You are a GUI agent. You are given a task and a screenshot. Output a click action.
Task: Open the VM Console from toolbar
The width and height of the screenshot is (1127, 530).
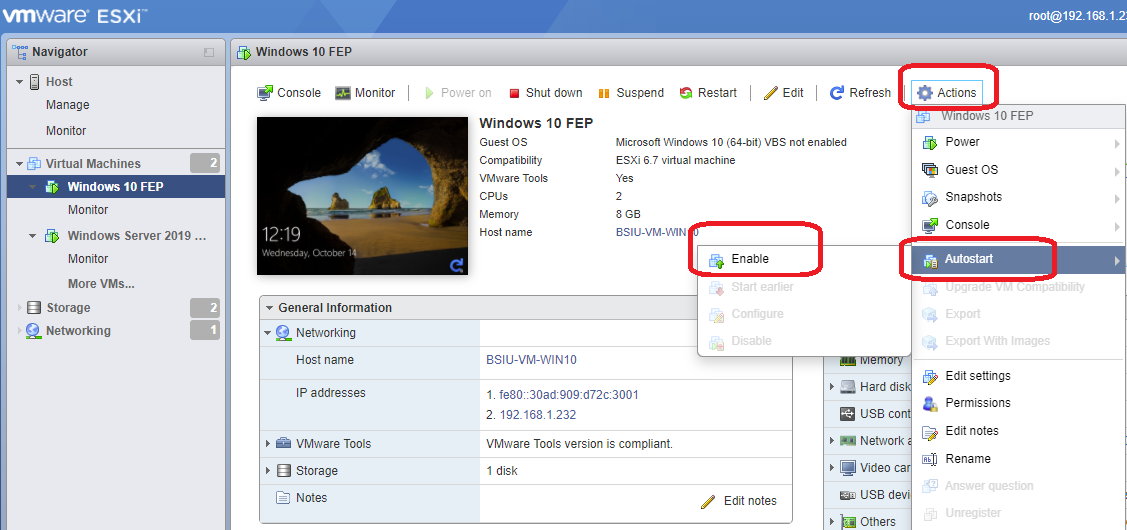click(289, 93)
